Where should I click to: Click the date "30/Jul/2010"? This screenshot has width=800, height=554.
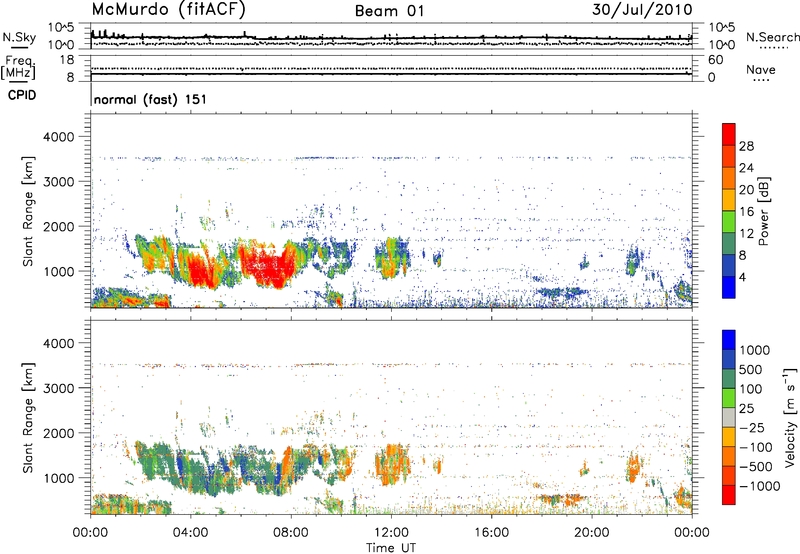click(x=642, y=10)
